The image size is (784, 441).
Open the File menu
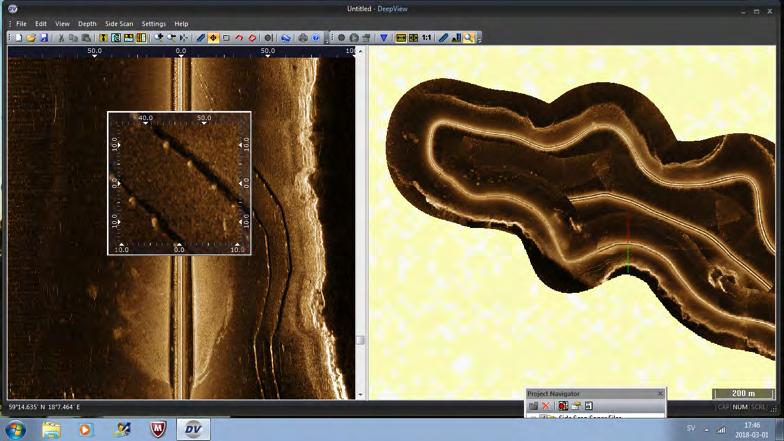point(22,24)
